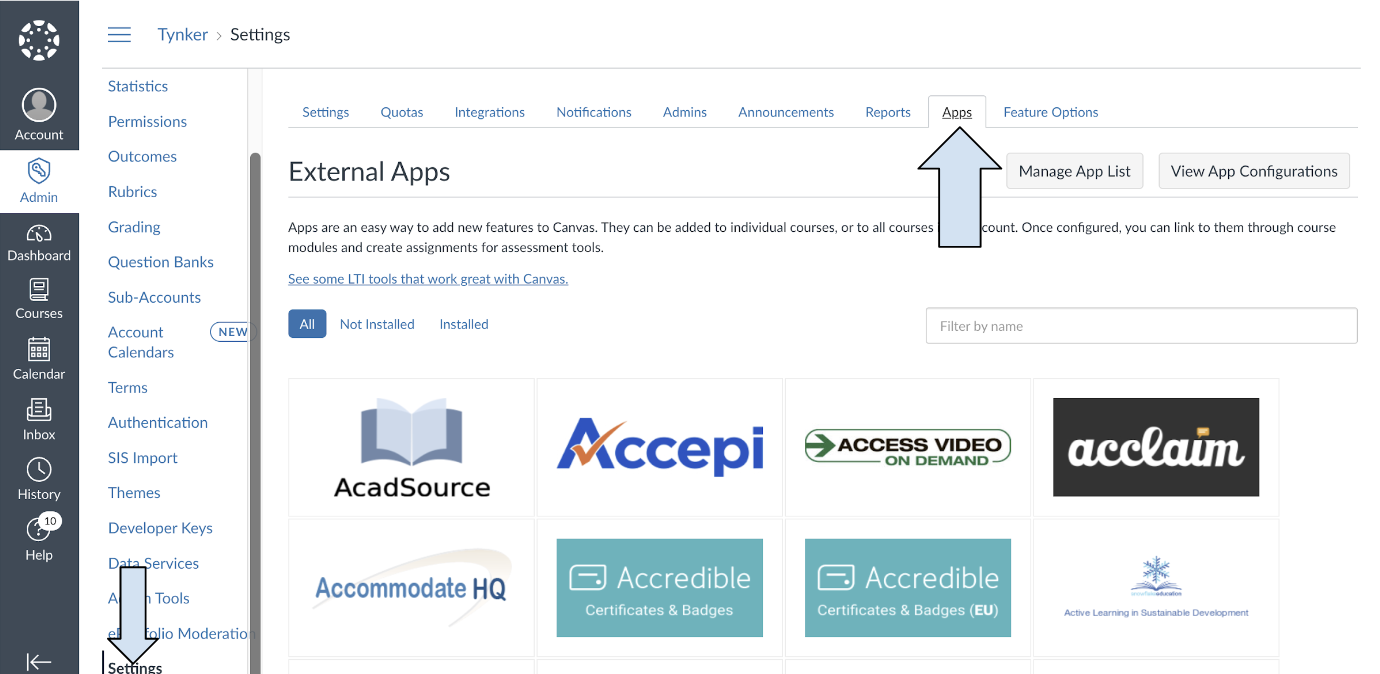
Task: Switch to the Notifications tab
Action: (x=594, y=112)
